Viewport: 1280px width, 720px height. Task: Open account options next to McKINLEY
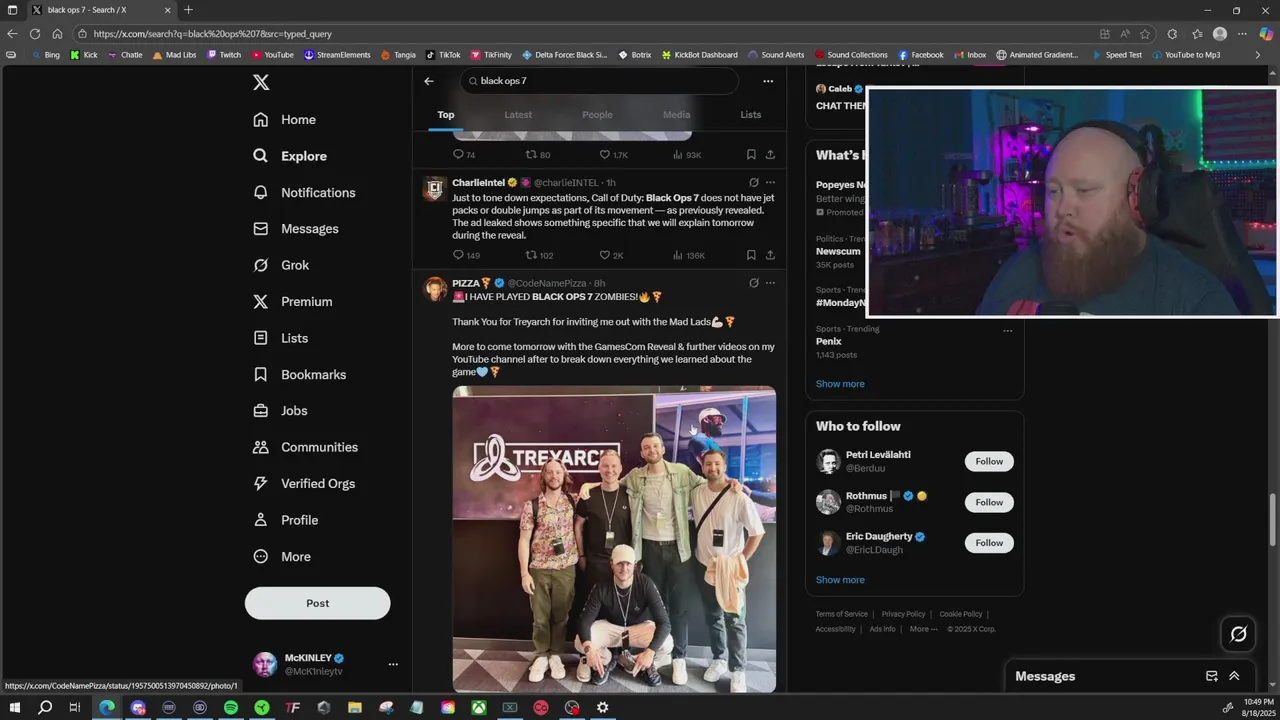click(x=393, y=664)
